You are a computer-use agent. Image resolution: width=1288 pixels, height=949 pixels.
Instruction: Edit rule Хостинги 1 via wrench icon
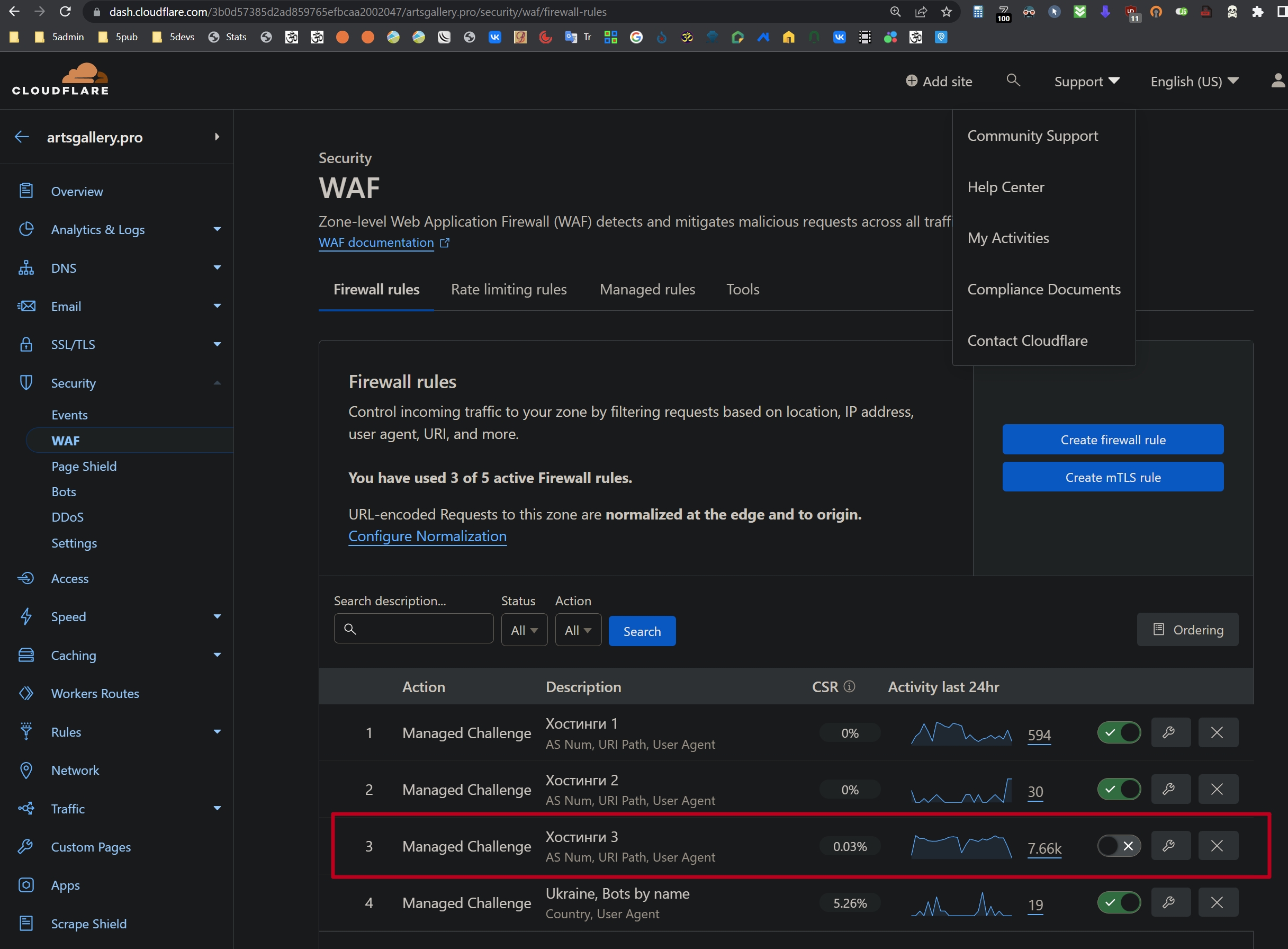(1171, 732)
